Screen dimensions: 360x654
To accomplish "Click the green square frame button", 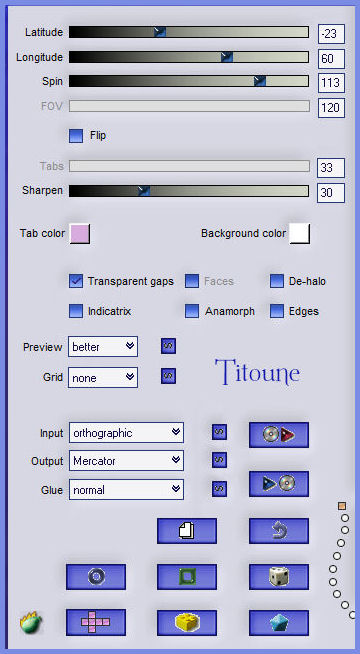I will pyautogui.click(x=187, y=577).
